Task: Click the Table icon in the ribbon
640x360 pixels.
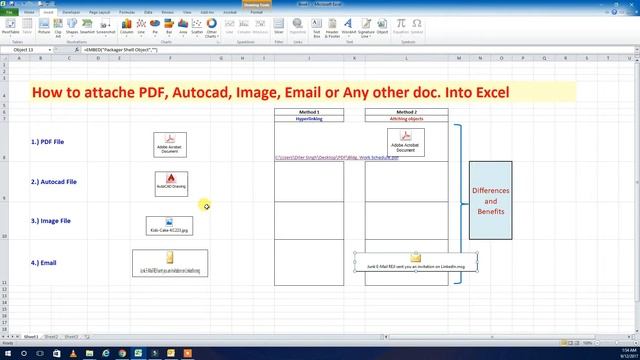Action: coord(27,26)
